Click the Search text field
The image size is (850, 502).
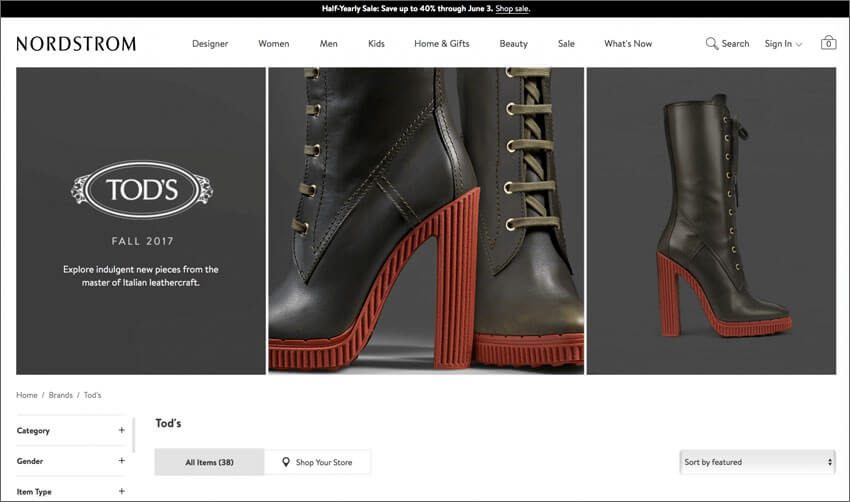[735, 44]
